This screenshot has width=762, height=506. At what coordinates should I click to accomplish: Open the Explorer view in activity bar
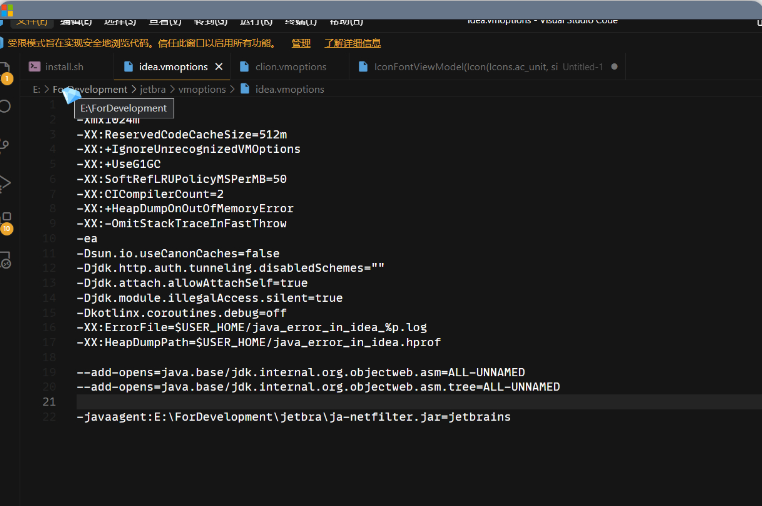[x=6, y=70]
